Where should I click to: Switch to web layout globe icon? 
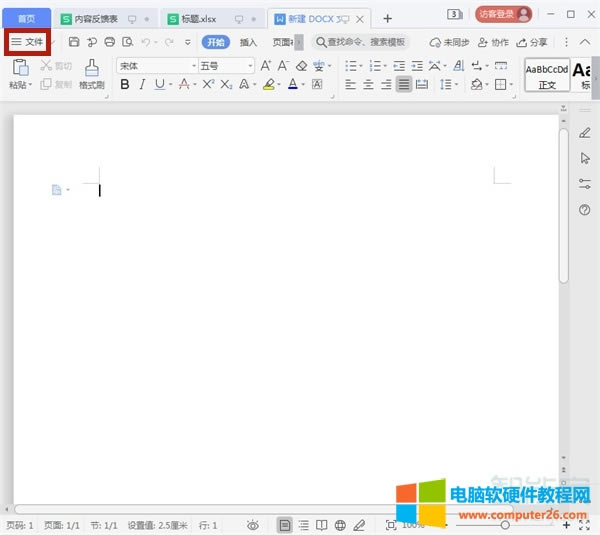click(340, 524)
